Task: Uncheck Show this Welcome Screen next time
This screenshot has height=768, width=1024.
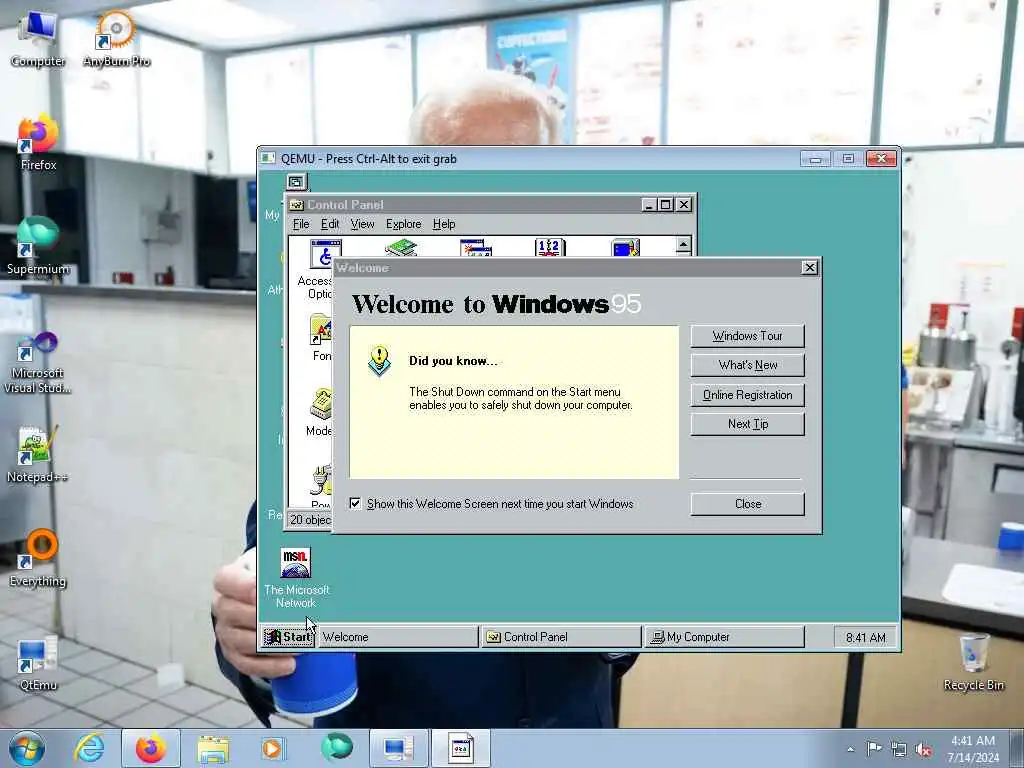Action: (x=355, y=504)
